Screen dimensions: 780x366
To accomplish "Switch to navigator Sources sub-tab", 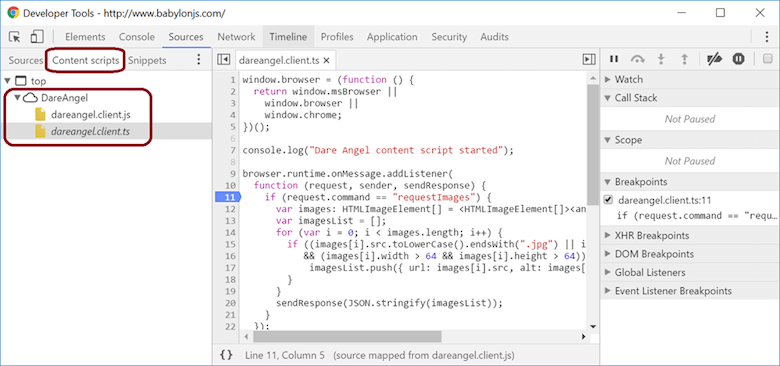I will pyautogui.click(x=25, y=61).
